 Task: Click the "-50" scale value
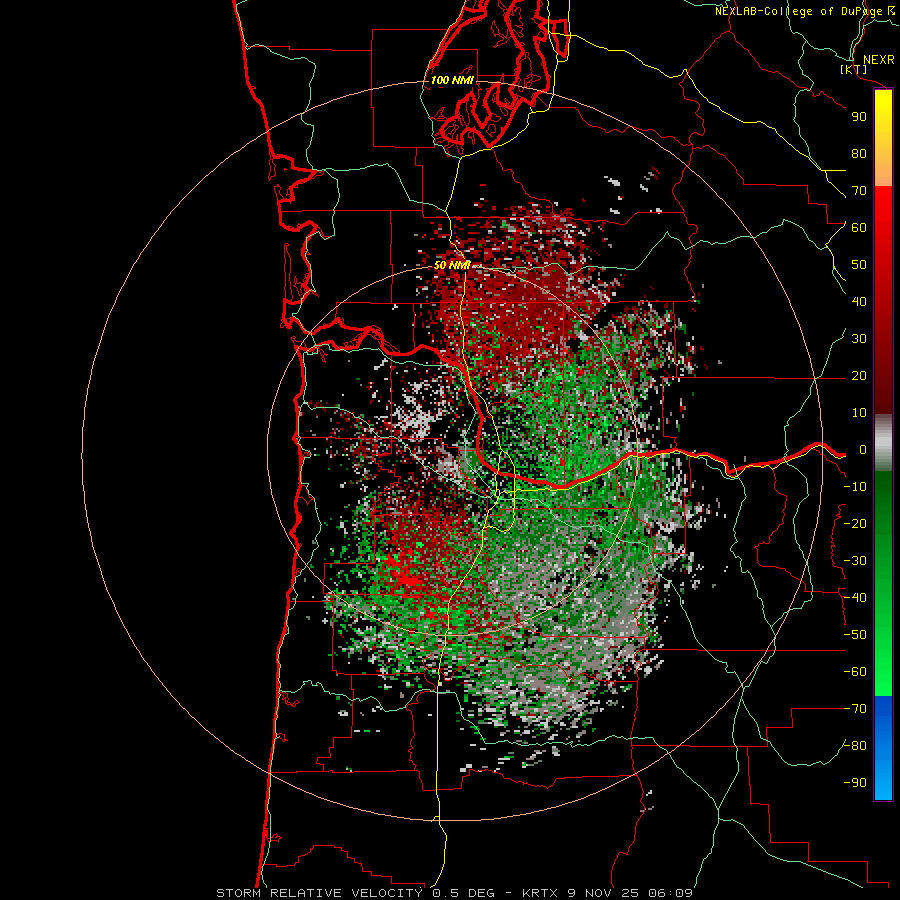click(855, 635)
